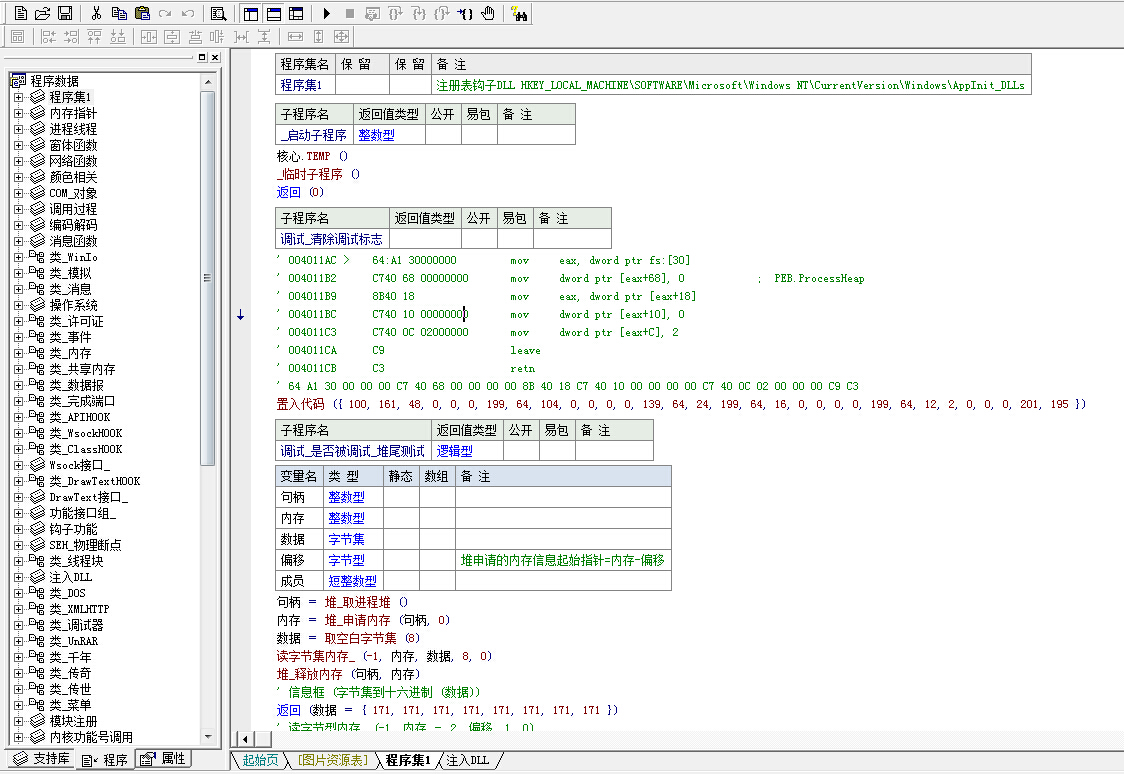Expand the 注入DLL tree node
1124x774 pixels.
(x=18, y=577)
